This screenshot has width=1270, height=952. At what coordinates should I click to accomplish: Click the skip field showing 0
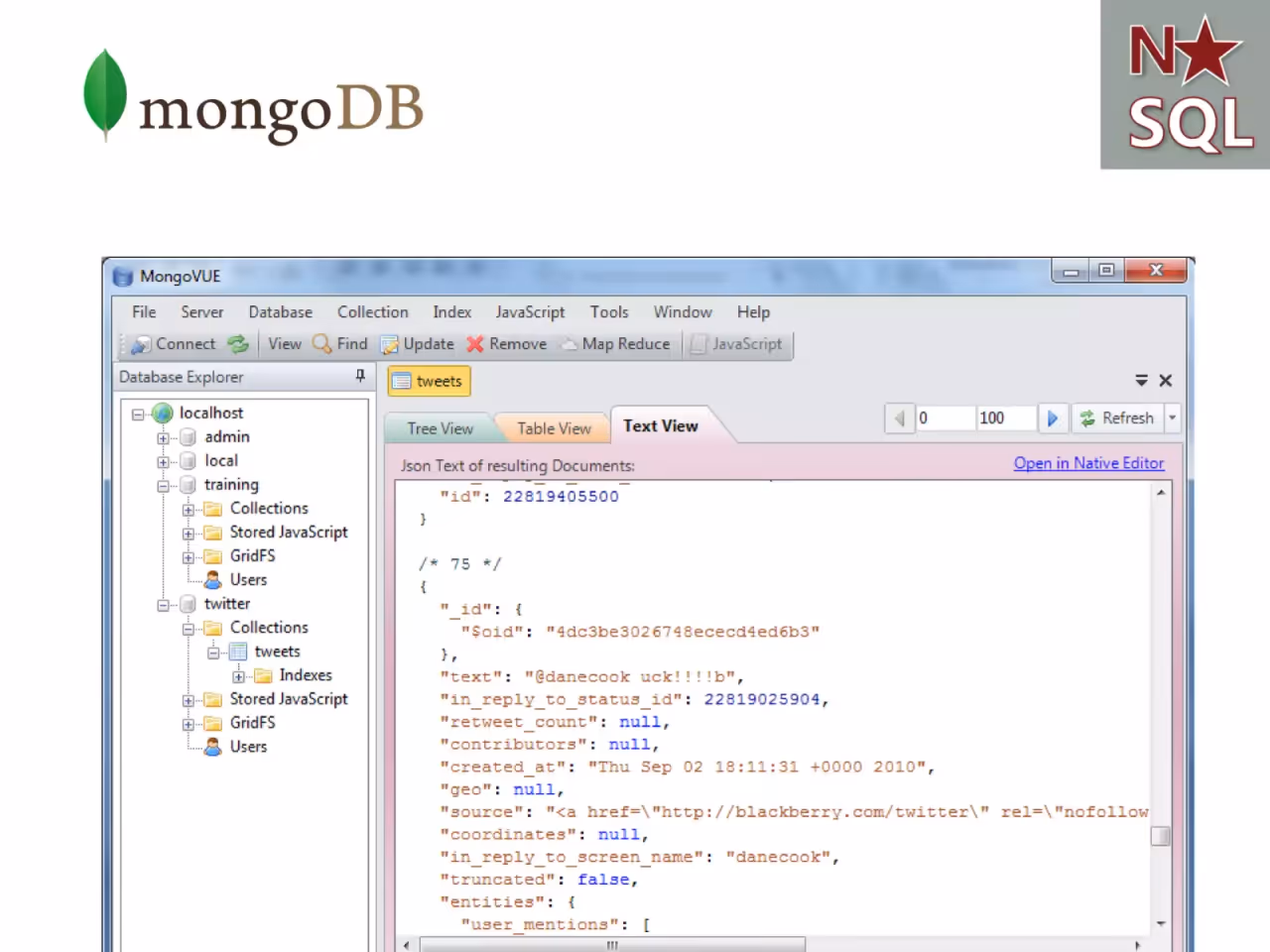tap(945, 418)
